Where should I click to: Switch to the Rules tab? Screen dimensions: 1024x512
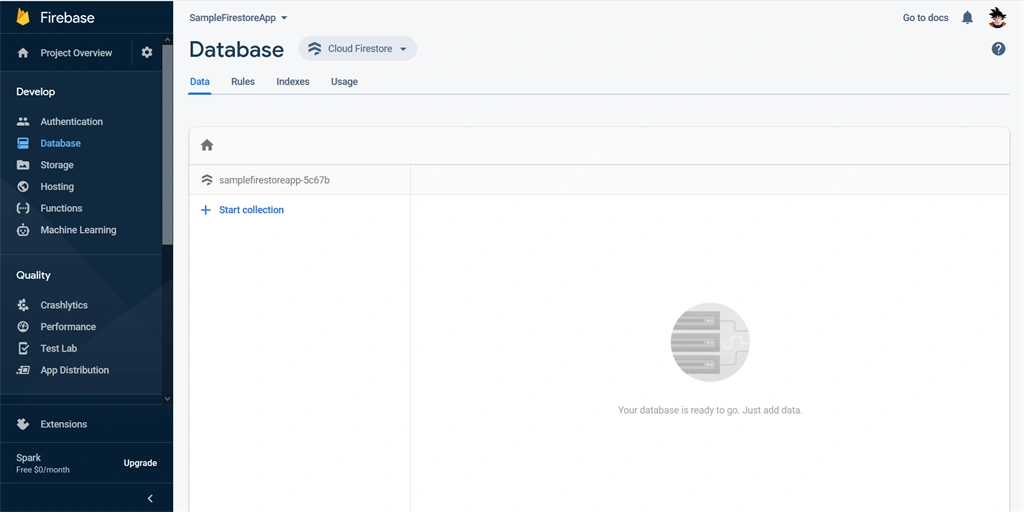click(243, 82)
